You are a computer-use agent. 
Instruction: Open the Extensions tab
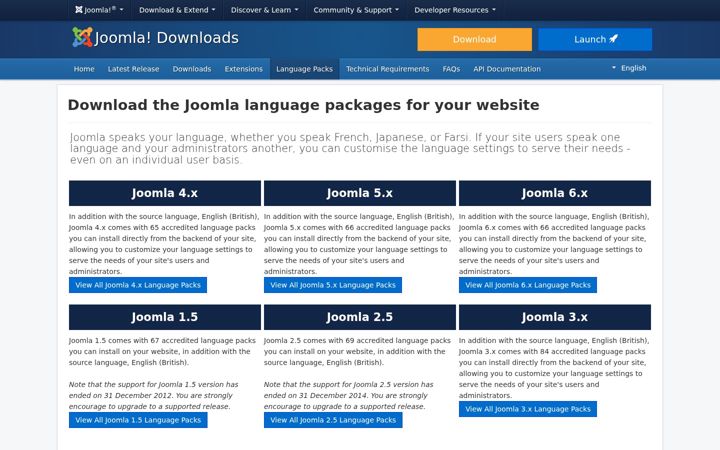coord(244,69)
